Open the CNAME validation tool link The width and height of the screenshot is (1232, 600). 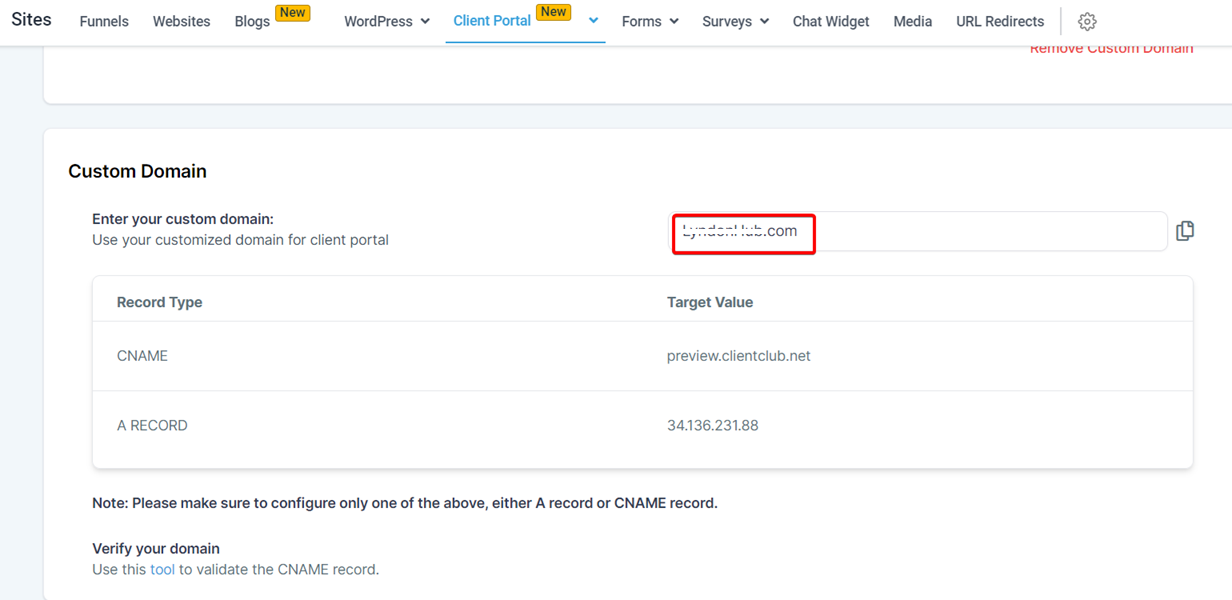(162, 569)
